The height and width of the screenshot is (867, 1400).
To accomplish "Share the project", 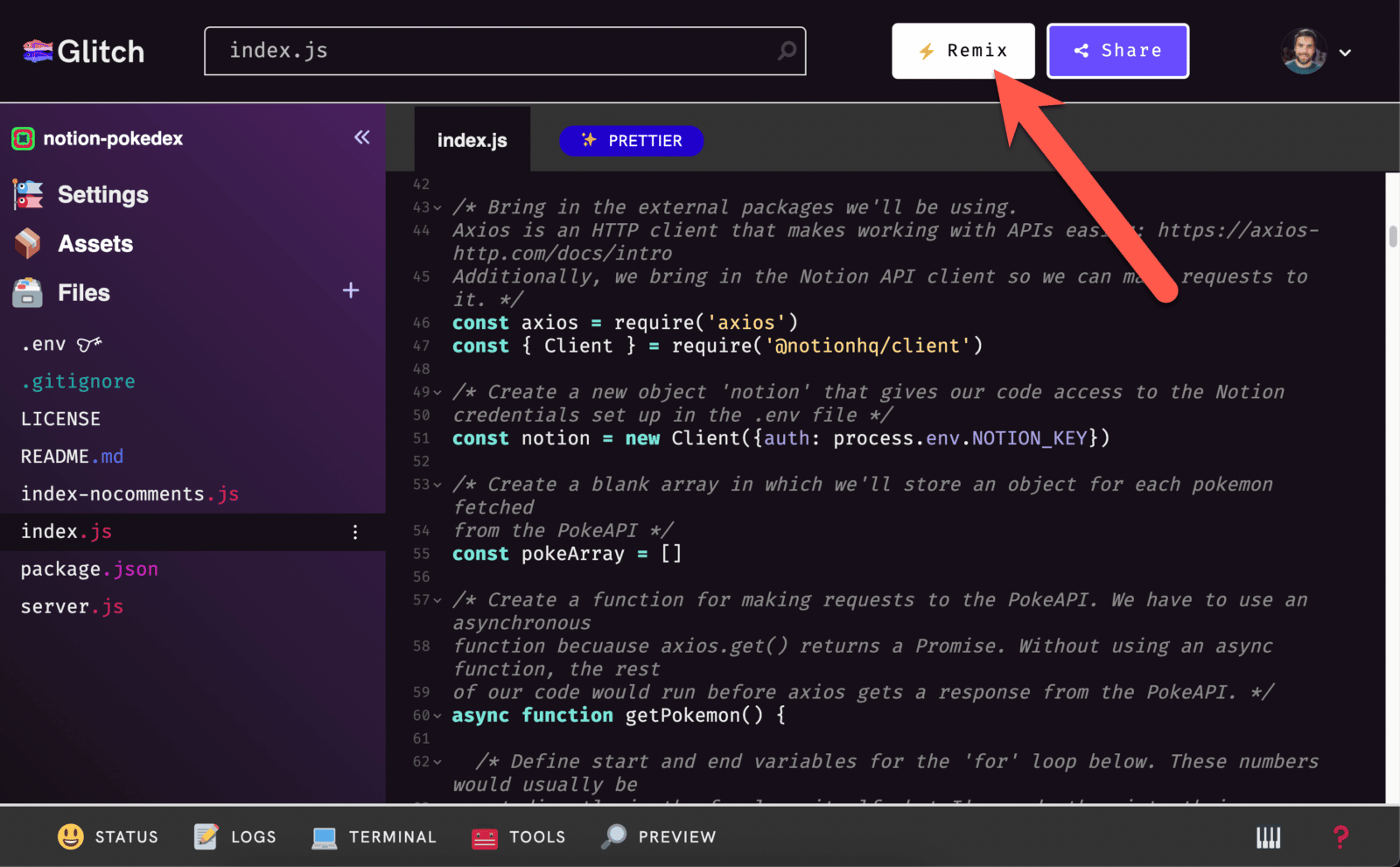I will 1117,51.
